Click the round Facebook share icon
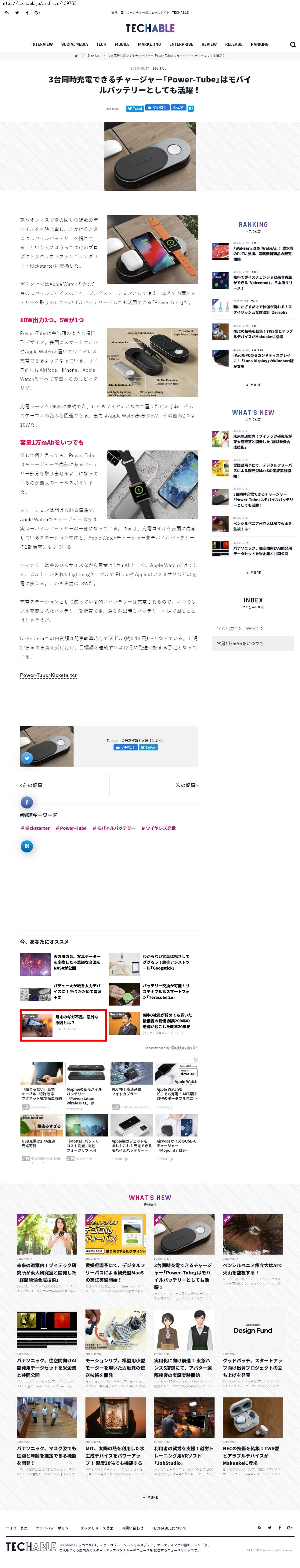This screenshot has width=300, height=1568. (27, 802)
